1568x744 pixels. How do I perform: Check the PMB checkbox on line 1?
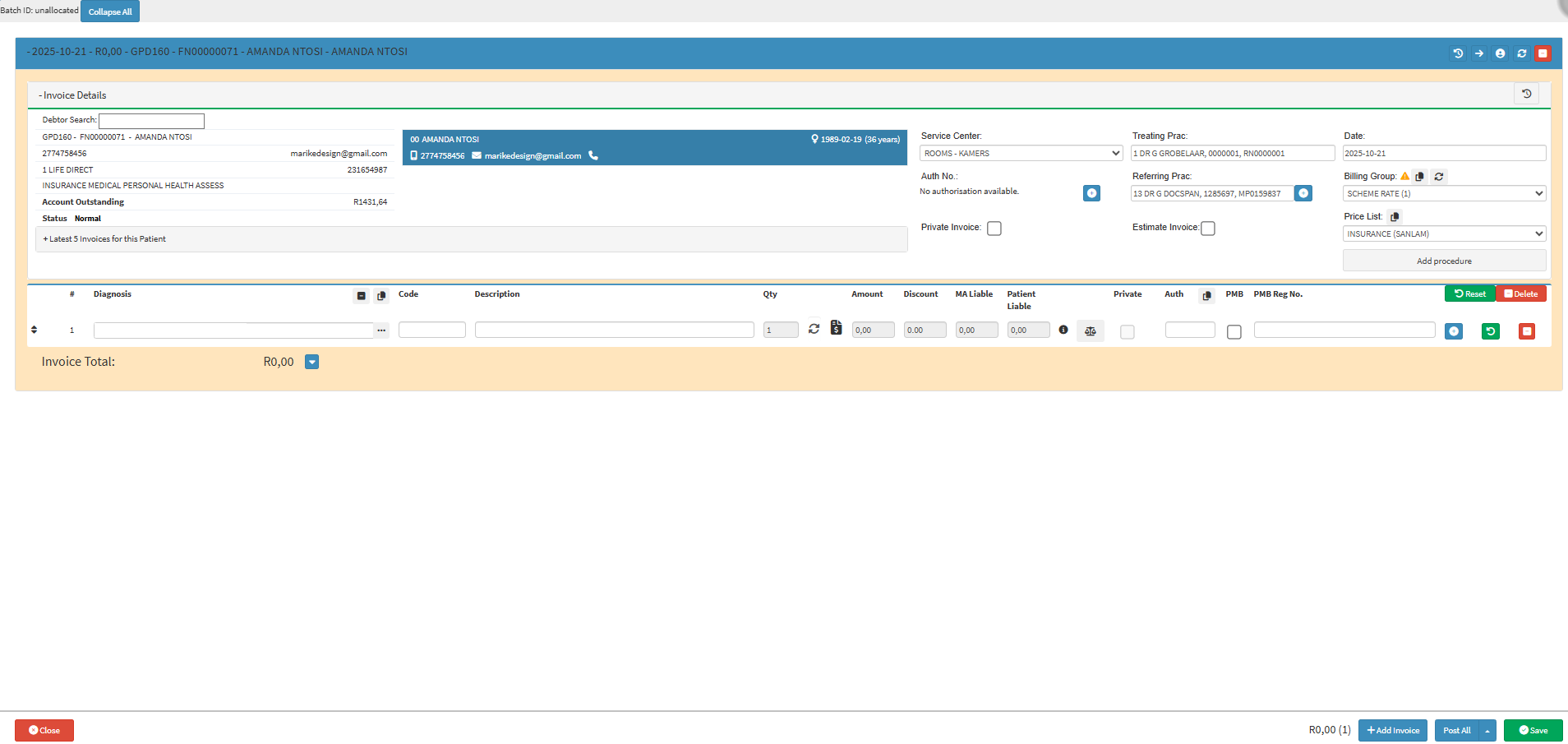pyautogui.click(x=1234, y=331)
